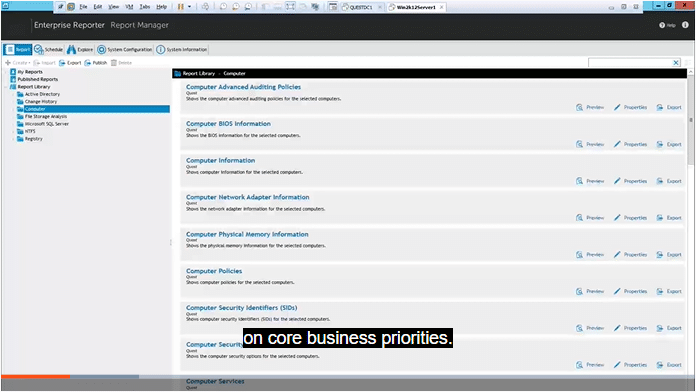
Task: Preview the Computer Information report
Action: (590, 181)
